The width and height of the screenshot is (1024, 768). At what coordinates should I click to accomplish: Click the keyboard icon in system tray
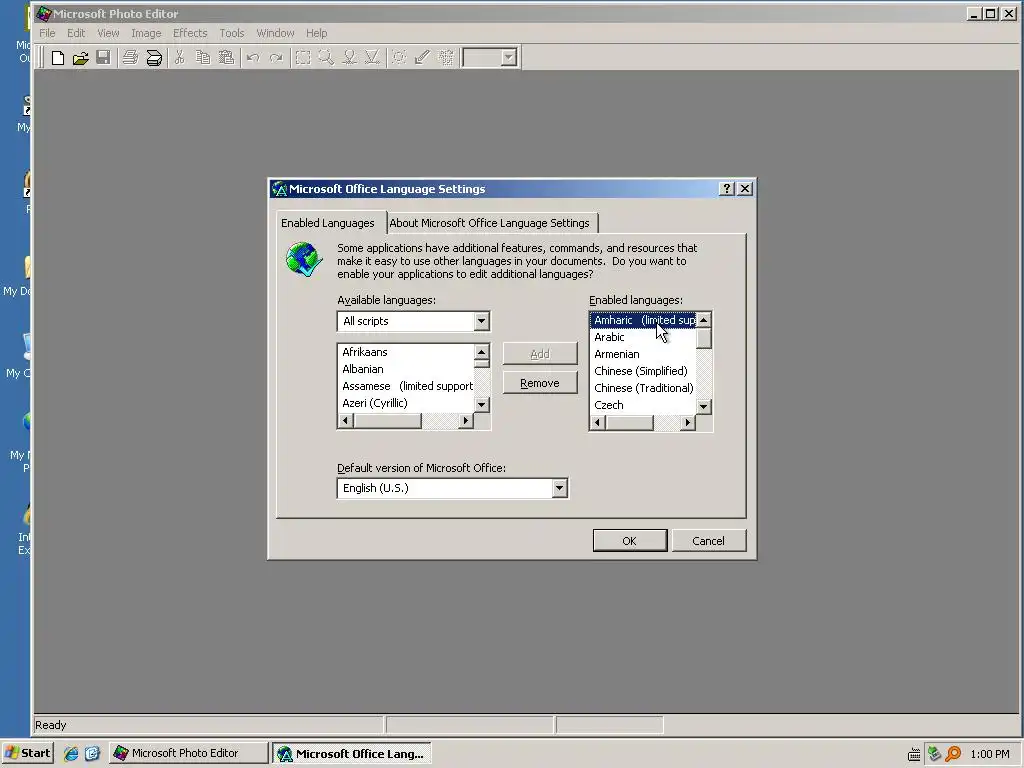point(914,755)
